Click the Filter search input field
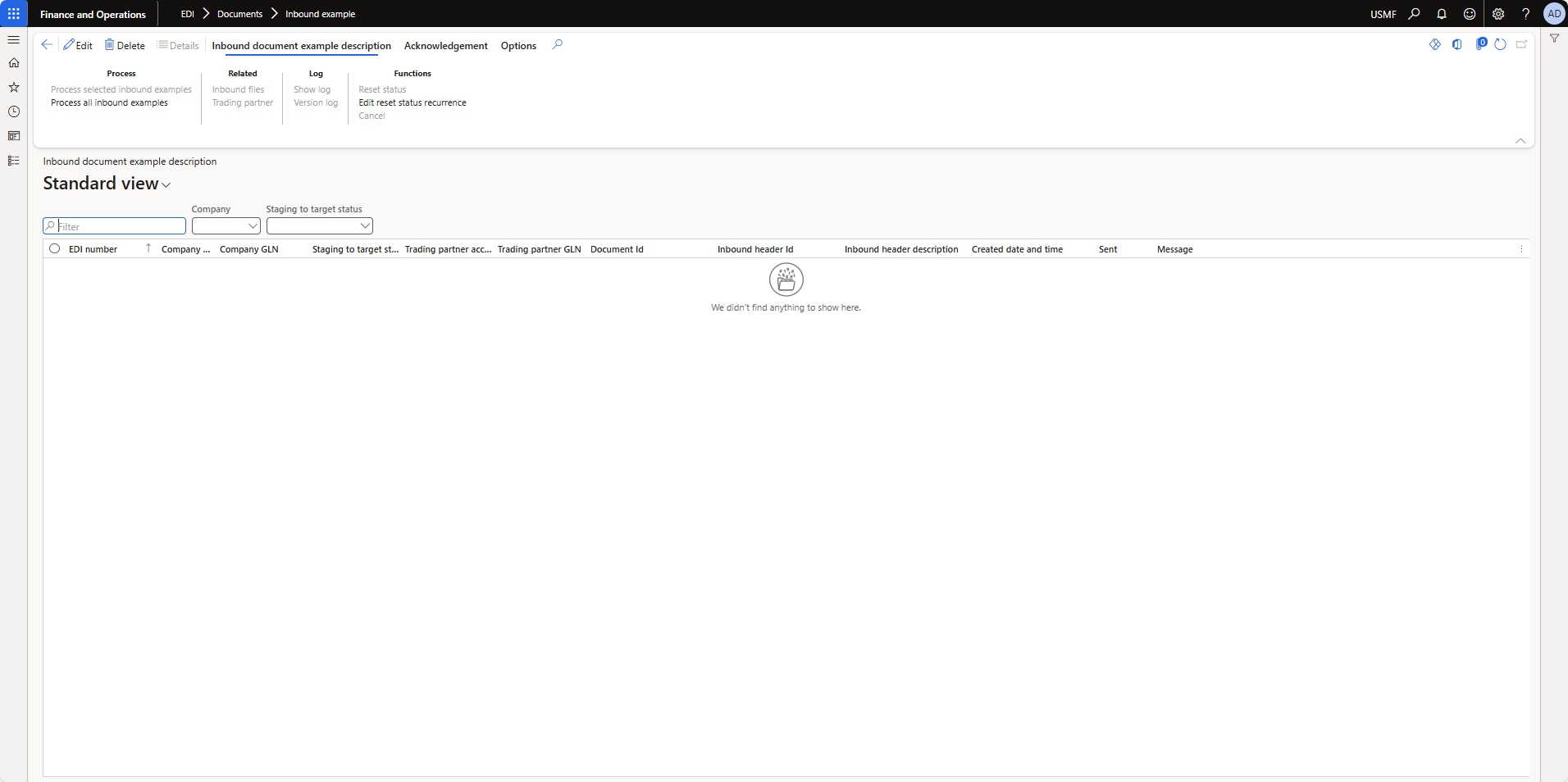 [x=120, y=226]
